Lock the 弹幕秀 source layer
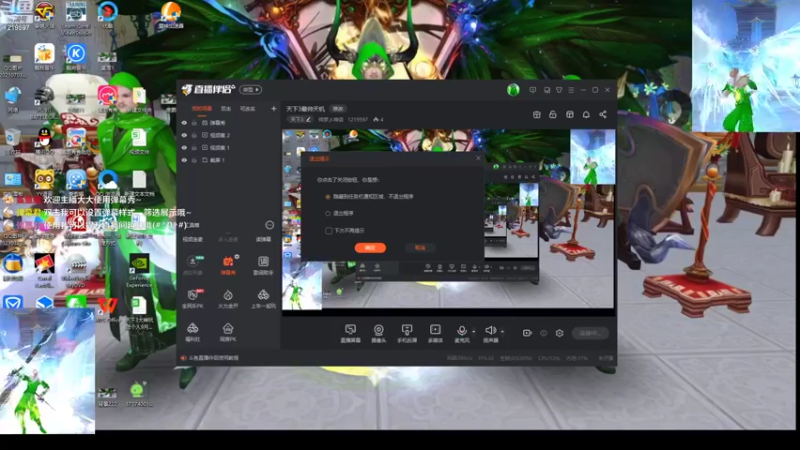The height and width of the screenshot is (450, 800). click(194, 123)
